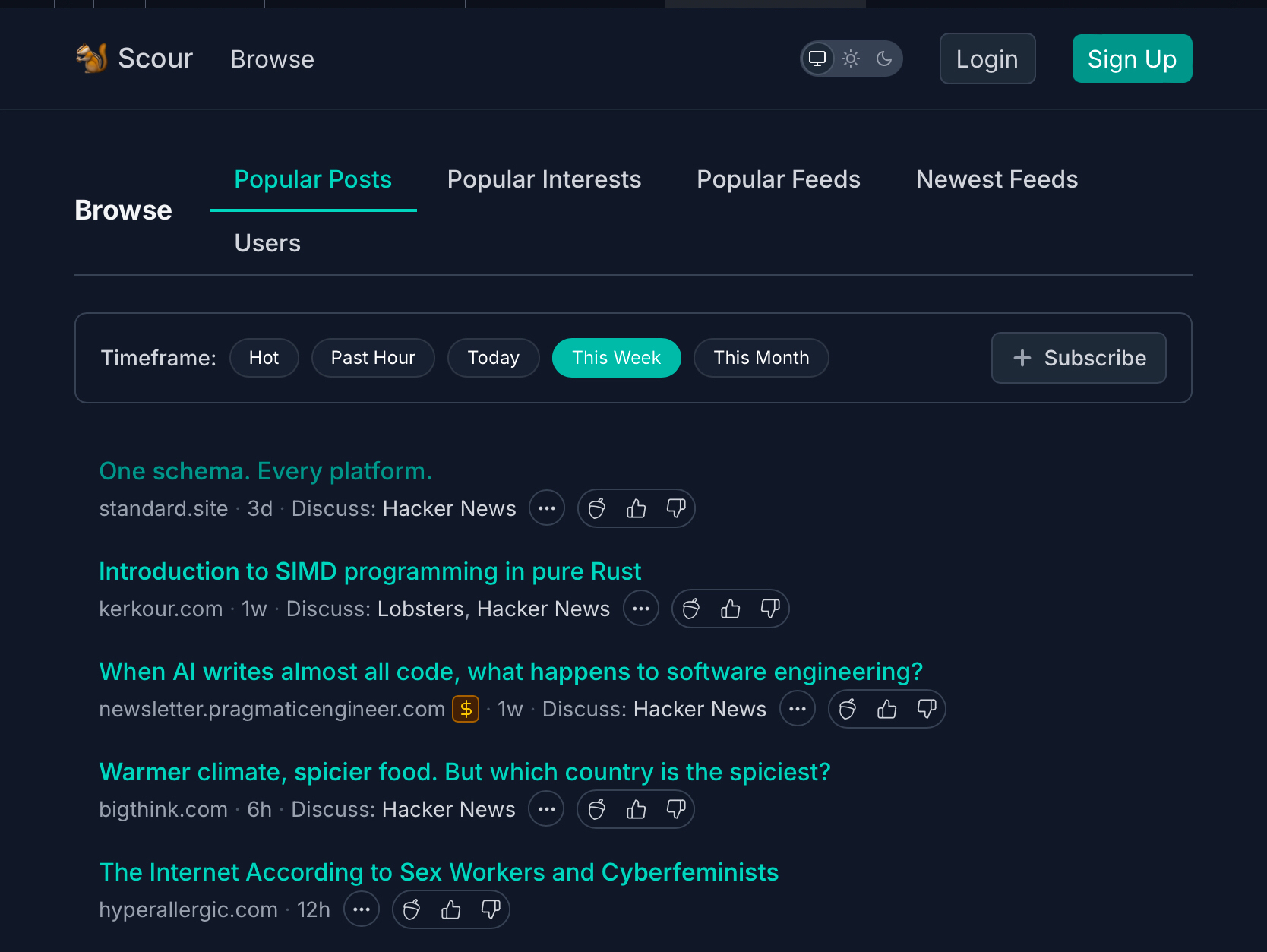Open ellipsis menu on hyperallergic post
1267x952 pixels.
362,909
